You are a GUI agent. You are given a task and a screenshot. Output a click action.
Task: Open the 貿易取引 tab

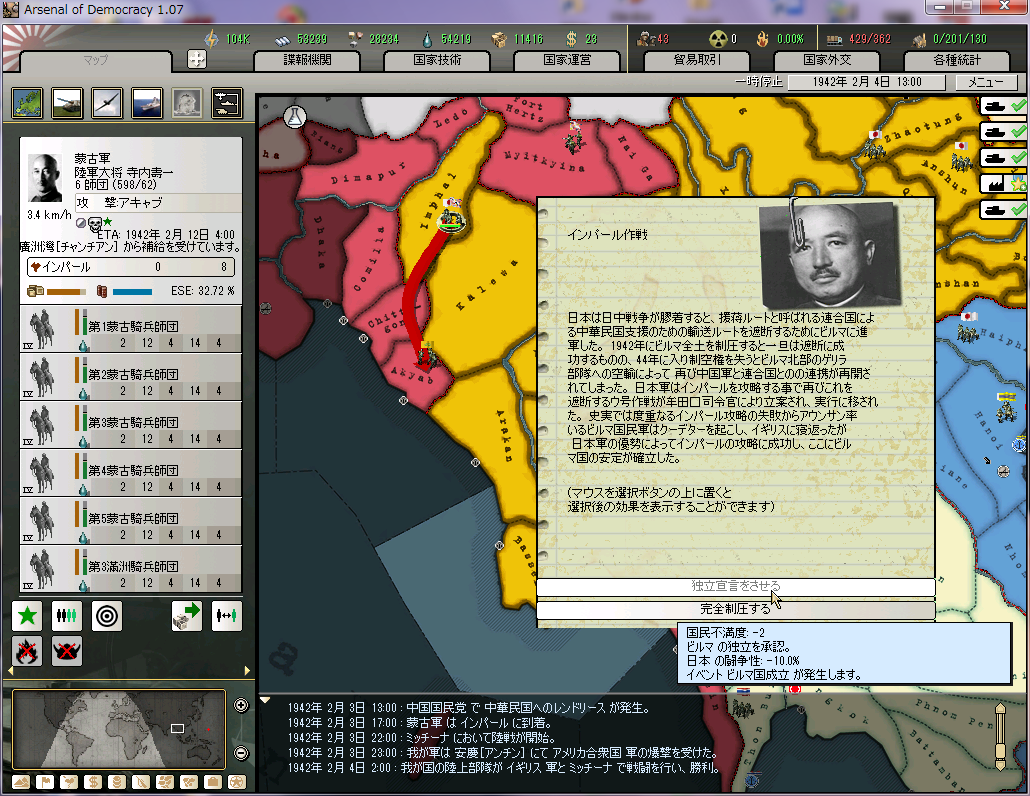pos(696,60)
